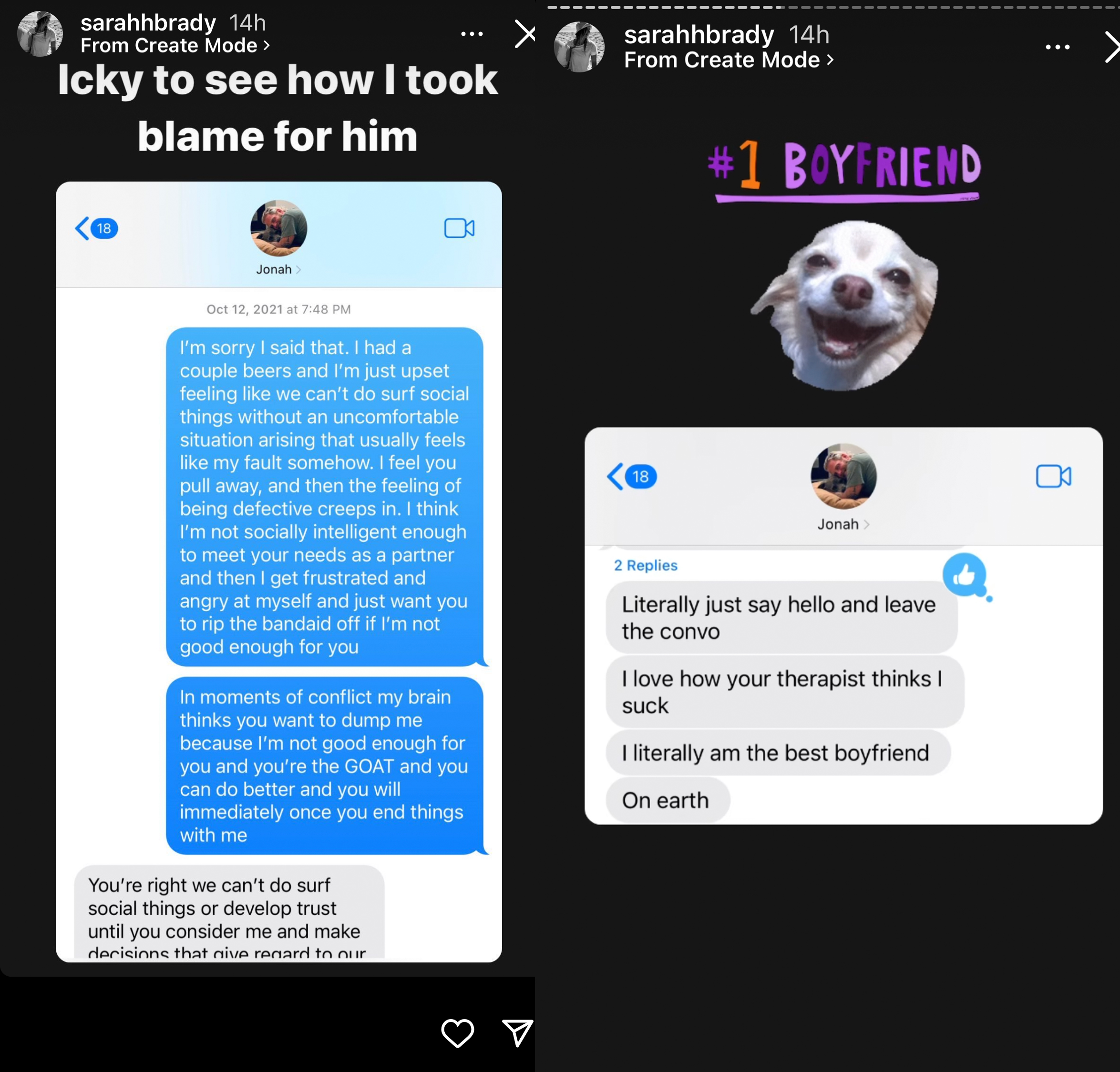Viewport: 1120px width, 1072px height.
Task: Go back via left chat's 18 badge arrow
Action: 96,228
